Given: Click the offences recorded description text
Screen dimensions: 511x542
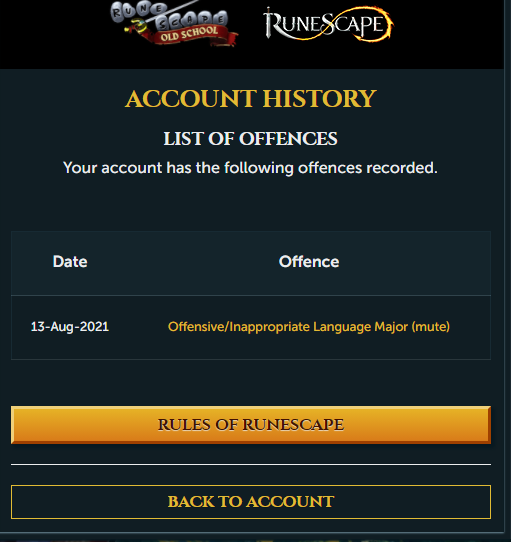Looking at the screenshot, I should click(x=250, y=168).
